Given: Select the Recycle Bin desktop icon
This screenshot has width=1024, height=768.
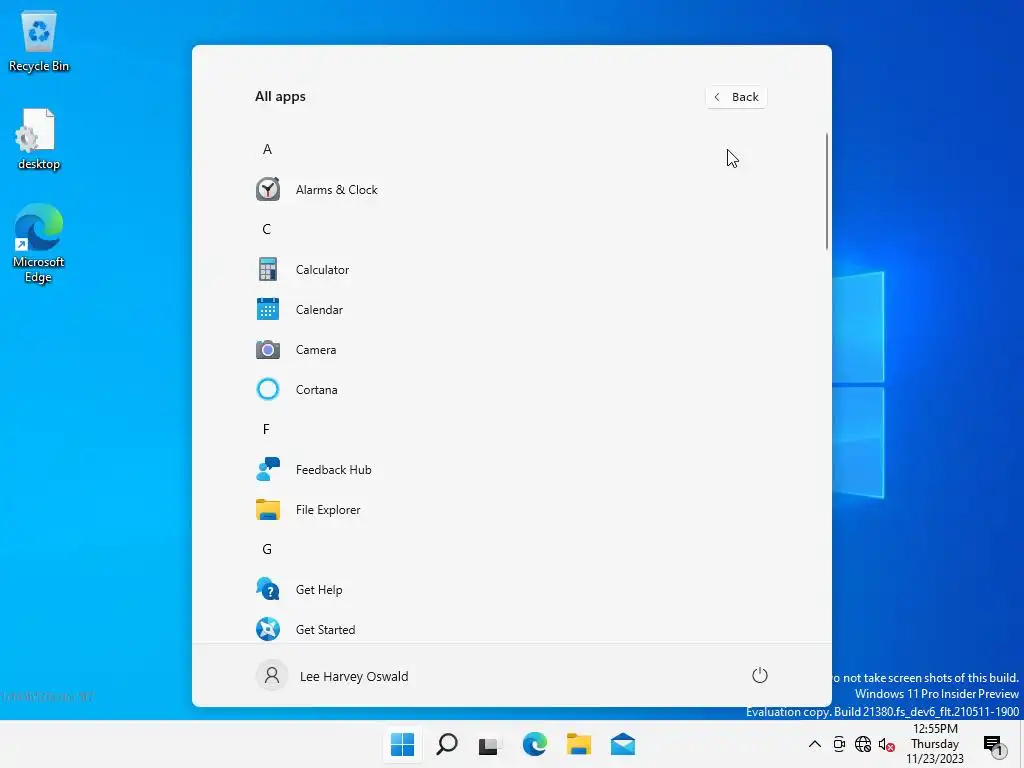Looking at the screenshot, I should [39, 41].
